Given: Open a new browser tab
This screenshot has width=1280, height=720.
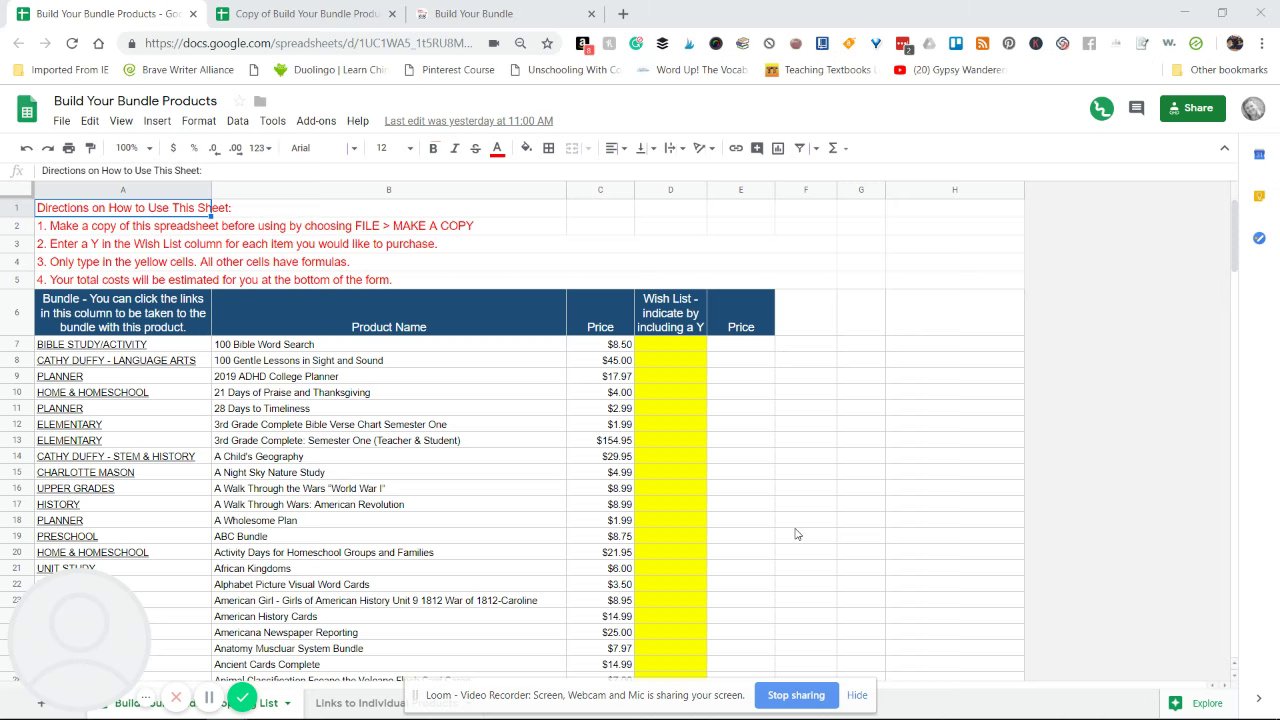Looking at the screenshot, I should [623, 14].
